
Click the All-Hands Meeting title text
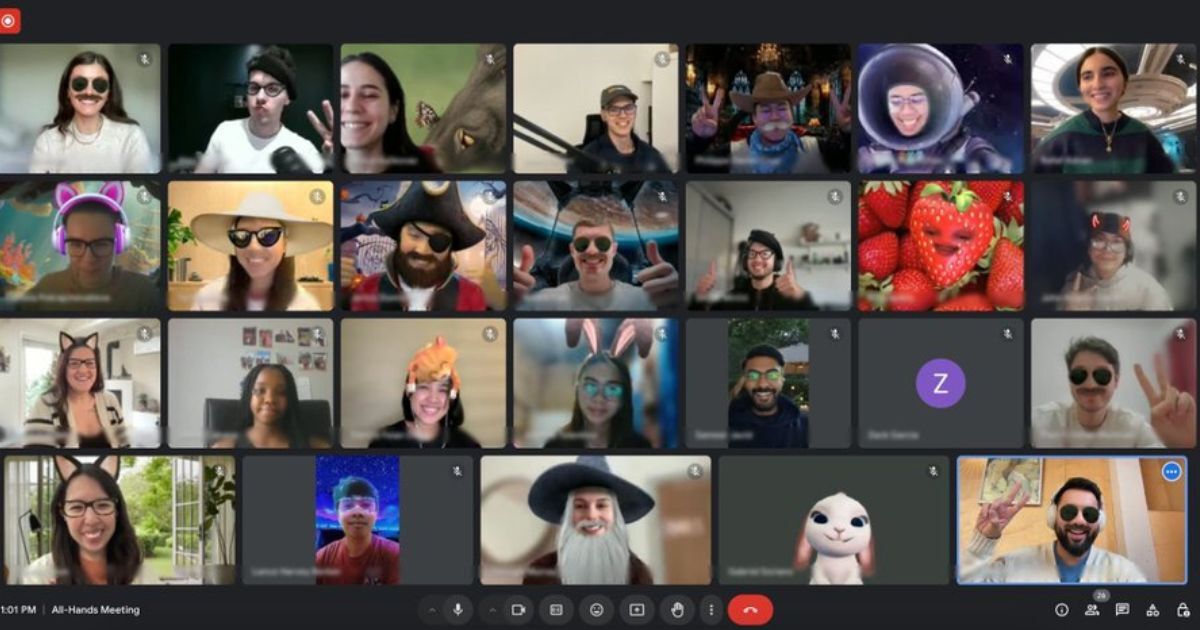96,610
